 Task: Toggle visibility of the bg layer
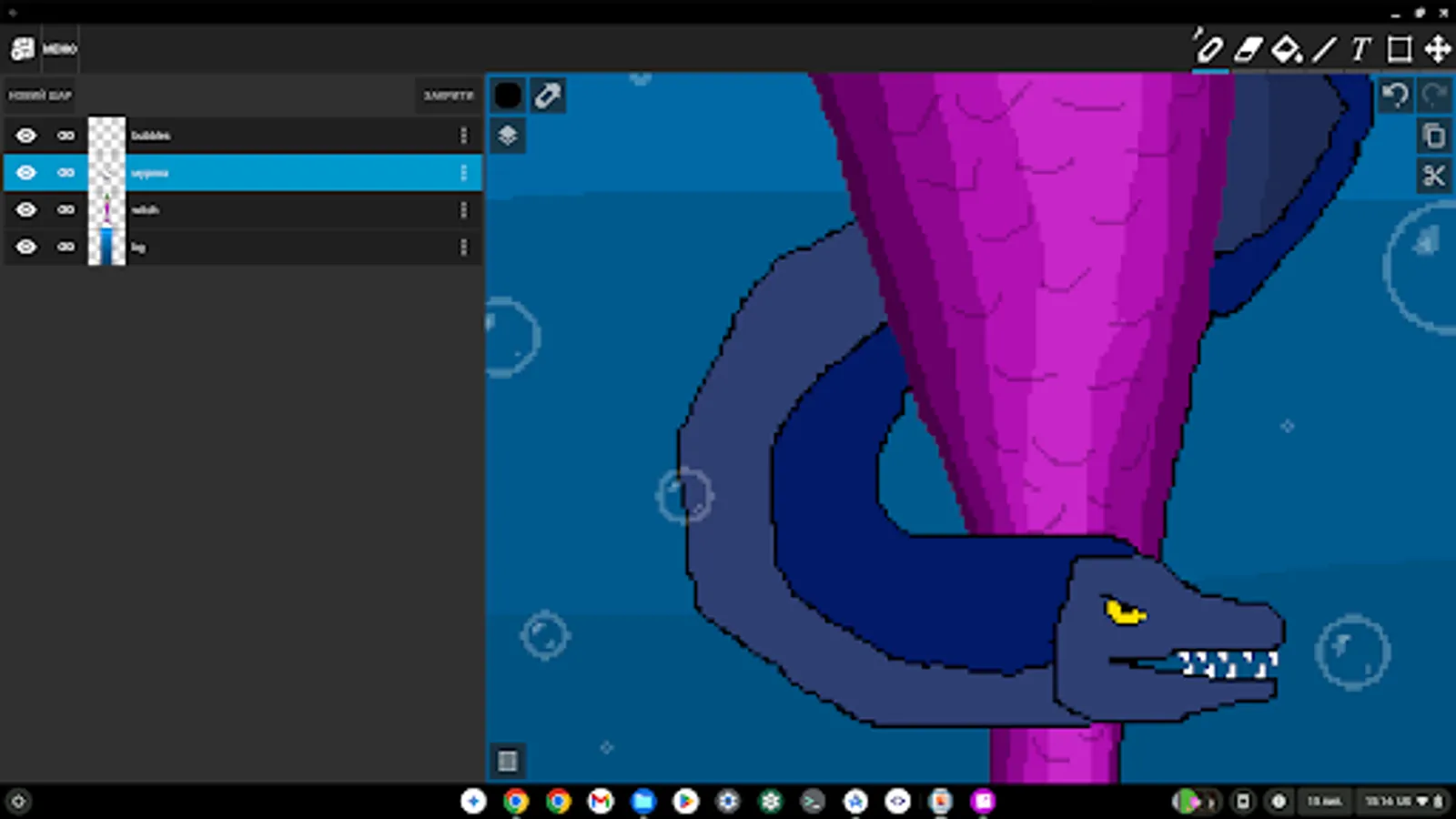[x=26, y=247]
